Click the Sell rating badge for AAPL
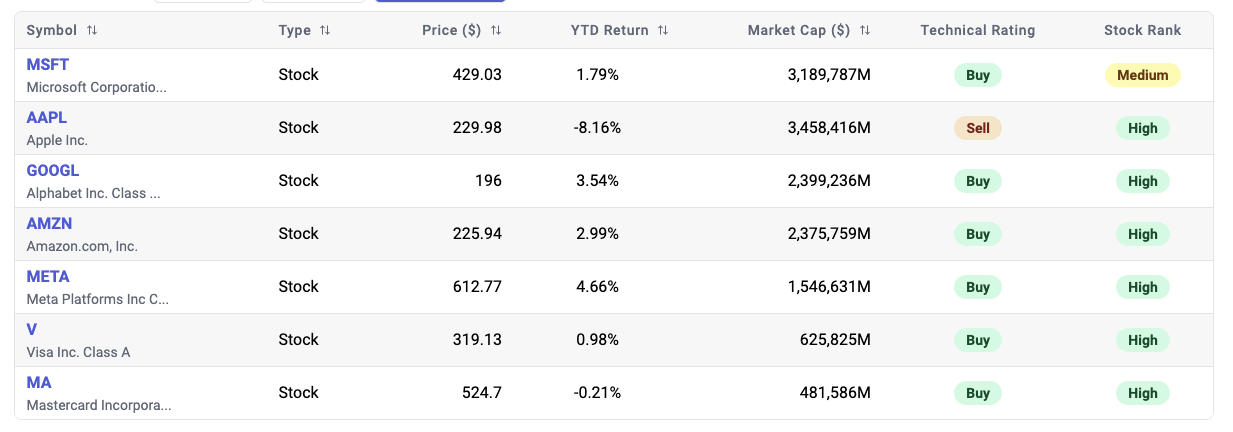The image size is (1233, 432). [977, 128]
